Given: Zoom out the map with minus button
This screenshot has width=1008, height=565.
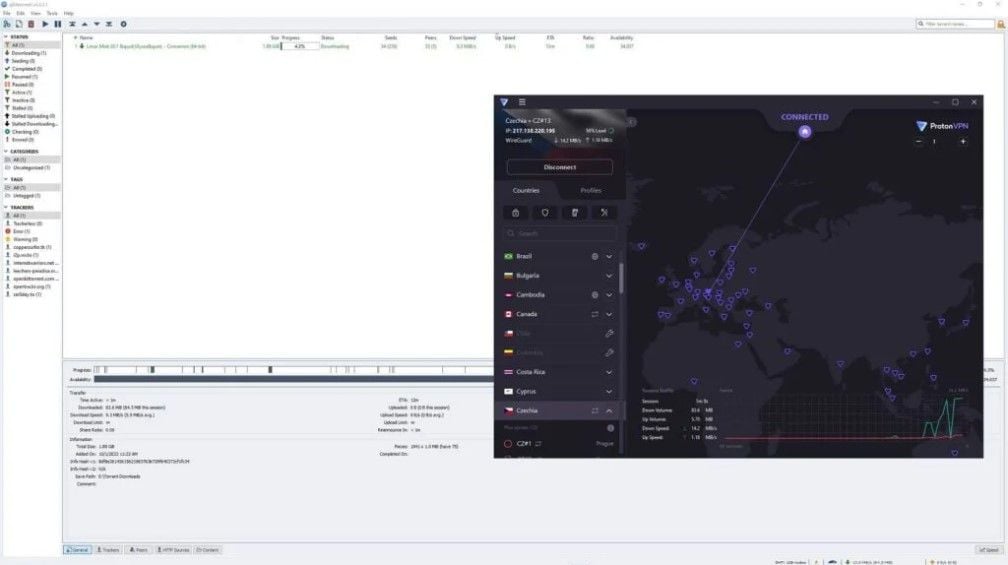Looking at the screenshot, I should point(919,141).
